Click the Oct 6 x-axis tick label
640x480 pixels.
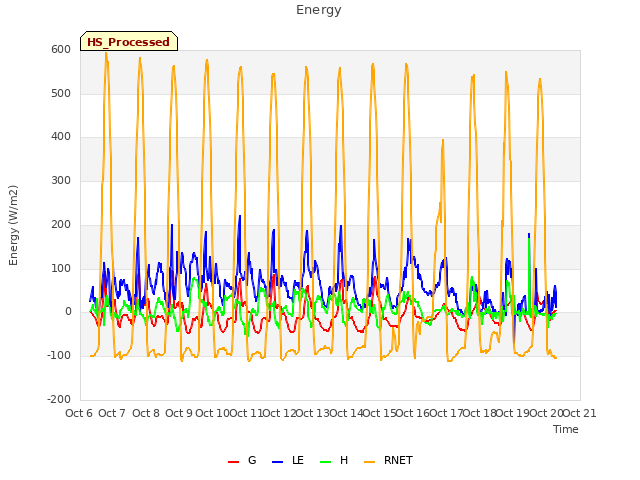point(79,413)
